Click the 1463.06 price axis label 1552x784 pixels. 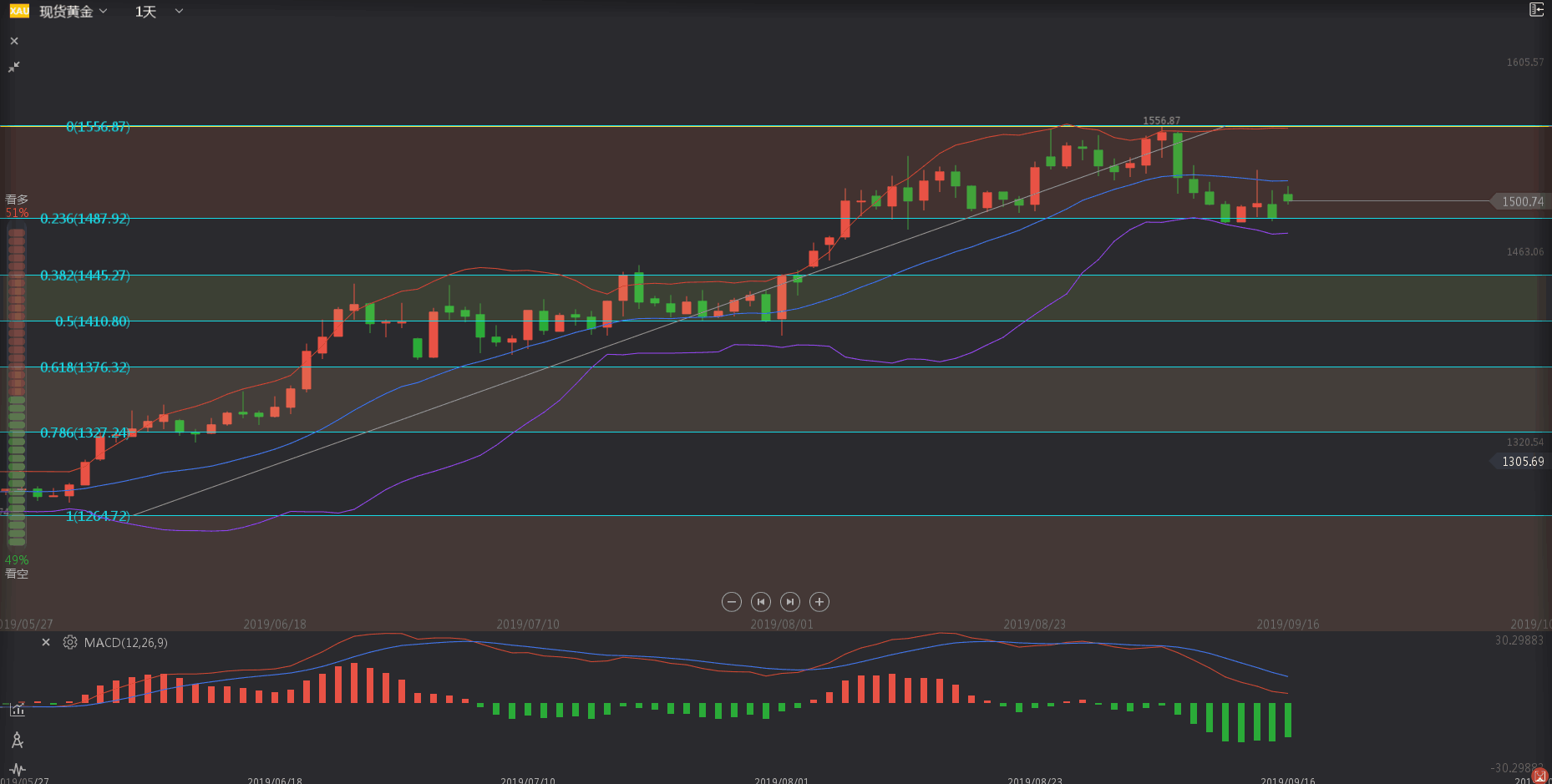[x=1525, y=252]
